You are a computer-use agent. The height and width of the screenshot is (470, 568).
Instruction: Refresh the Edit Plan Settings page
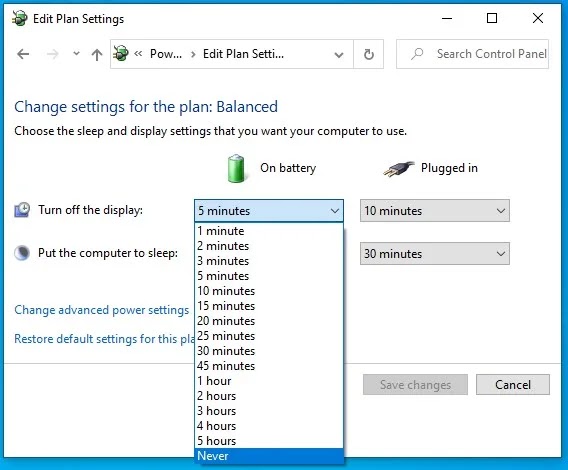click(x=368, y=54)
